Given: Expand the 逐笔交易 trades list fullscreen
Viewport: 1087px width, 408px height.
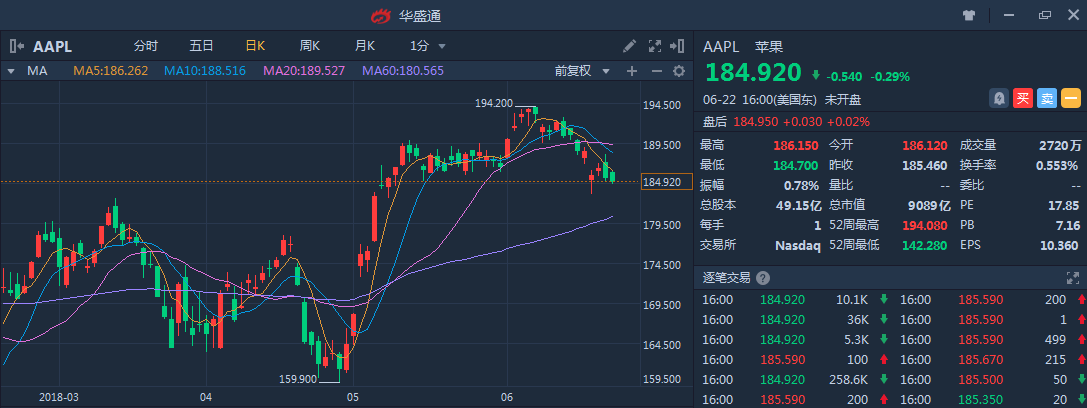Looking at the screenshot, I should pos(1074,278).
